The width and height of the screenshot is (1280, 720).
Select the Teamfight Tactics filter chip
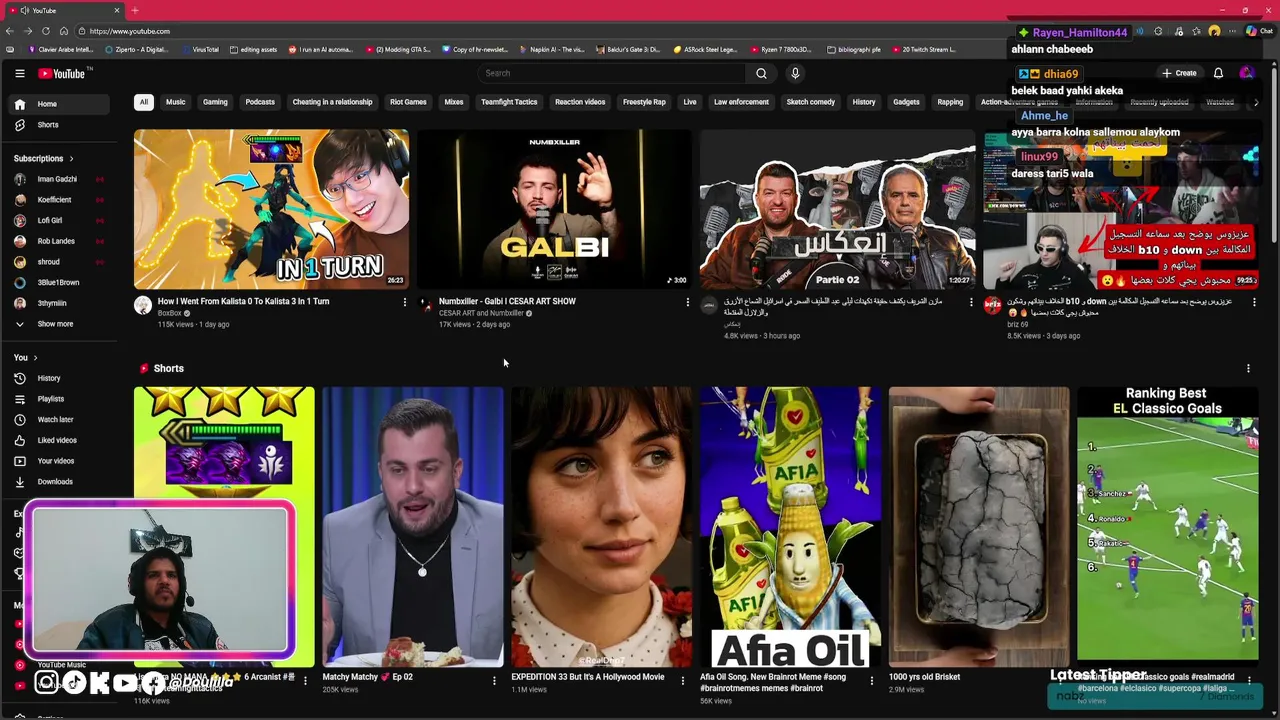(x=509, y=102)
